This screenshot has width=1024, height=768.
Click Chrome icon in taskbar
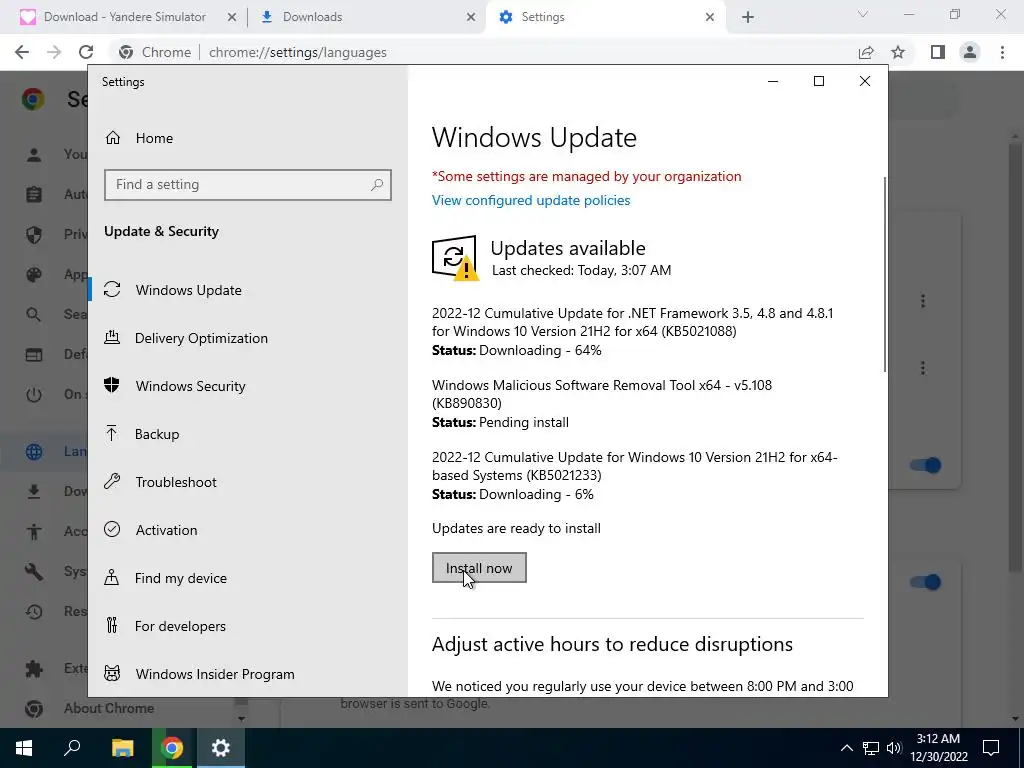(172, 748)
